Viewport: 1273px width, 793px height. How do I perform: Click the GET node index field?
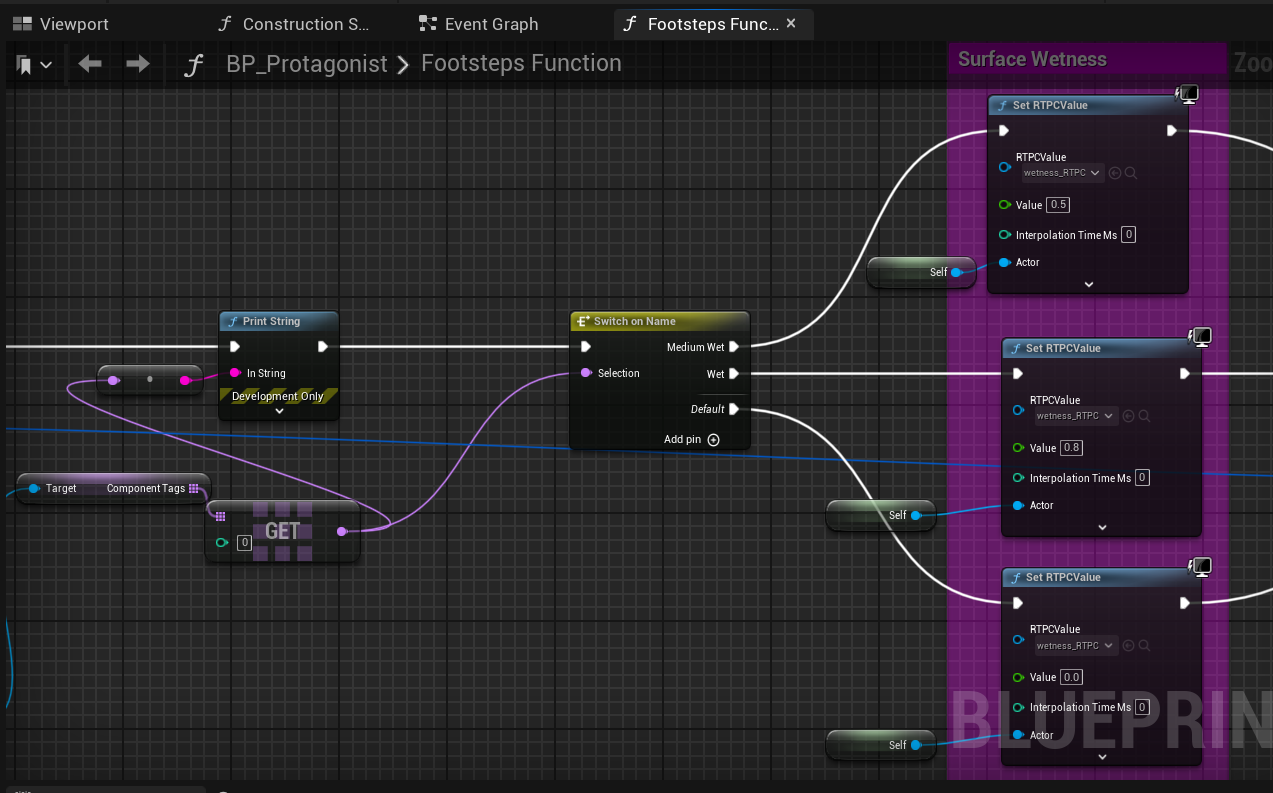244,543
